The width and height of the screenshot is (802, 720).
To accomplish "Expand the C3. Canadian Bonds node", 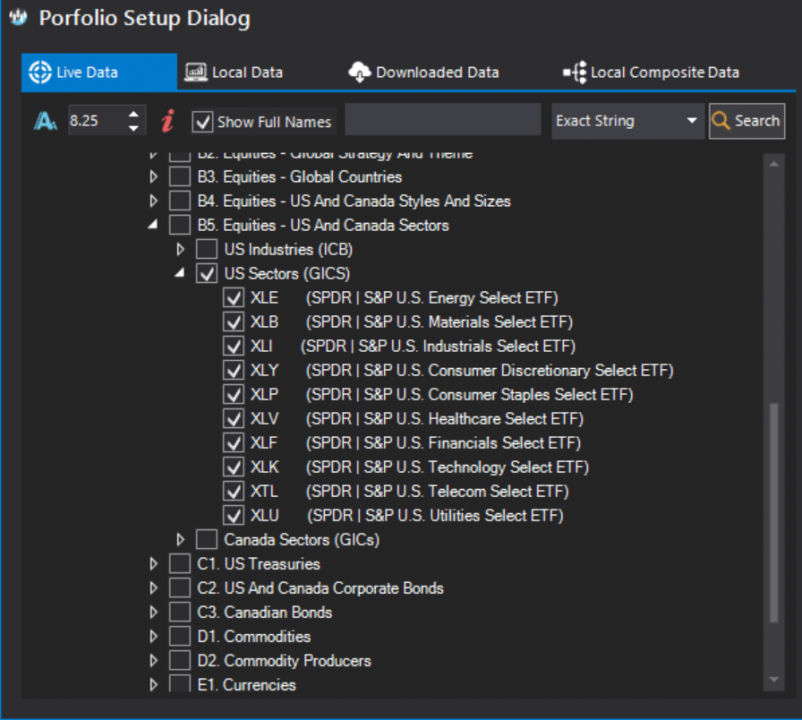I will tap(153, 612).
